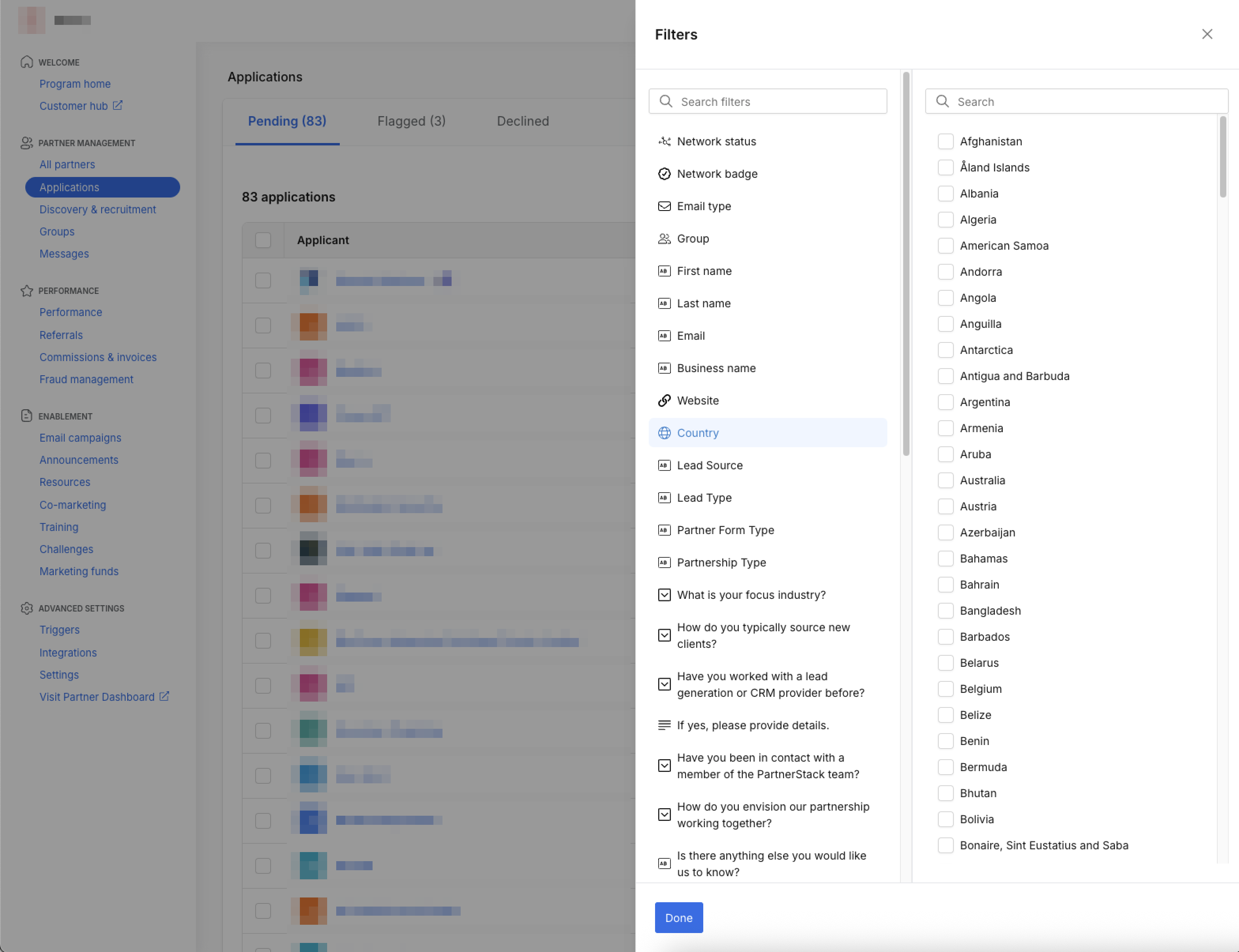Check the Belgium checkbox
Viewport: 1239px width, 952px height.
(945, 689)
